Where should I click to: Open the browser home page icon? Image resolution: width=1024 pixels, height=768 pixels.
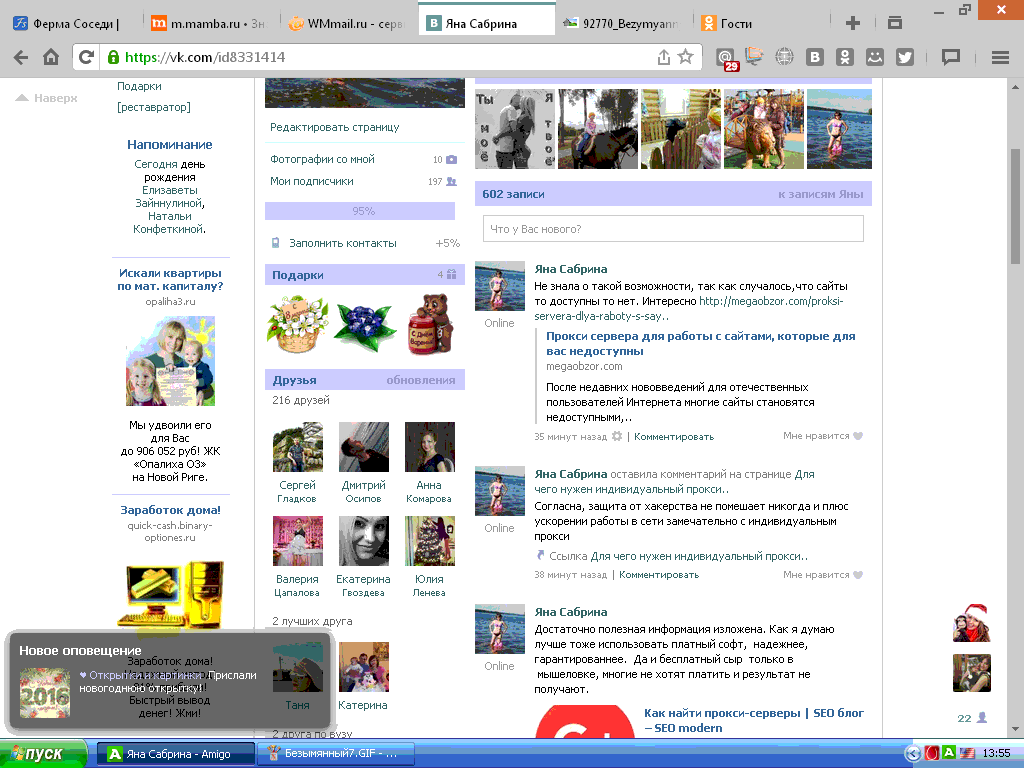[51, 57]
